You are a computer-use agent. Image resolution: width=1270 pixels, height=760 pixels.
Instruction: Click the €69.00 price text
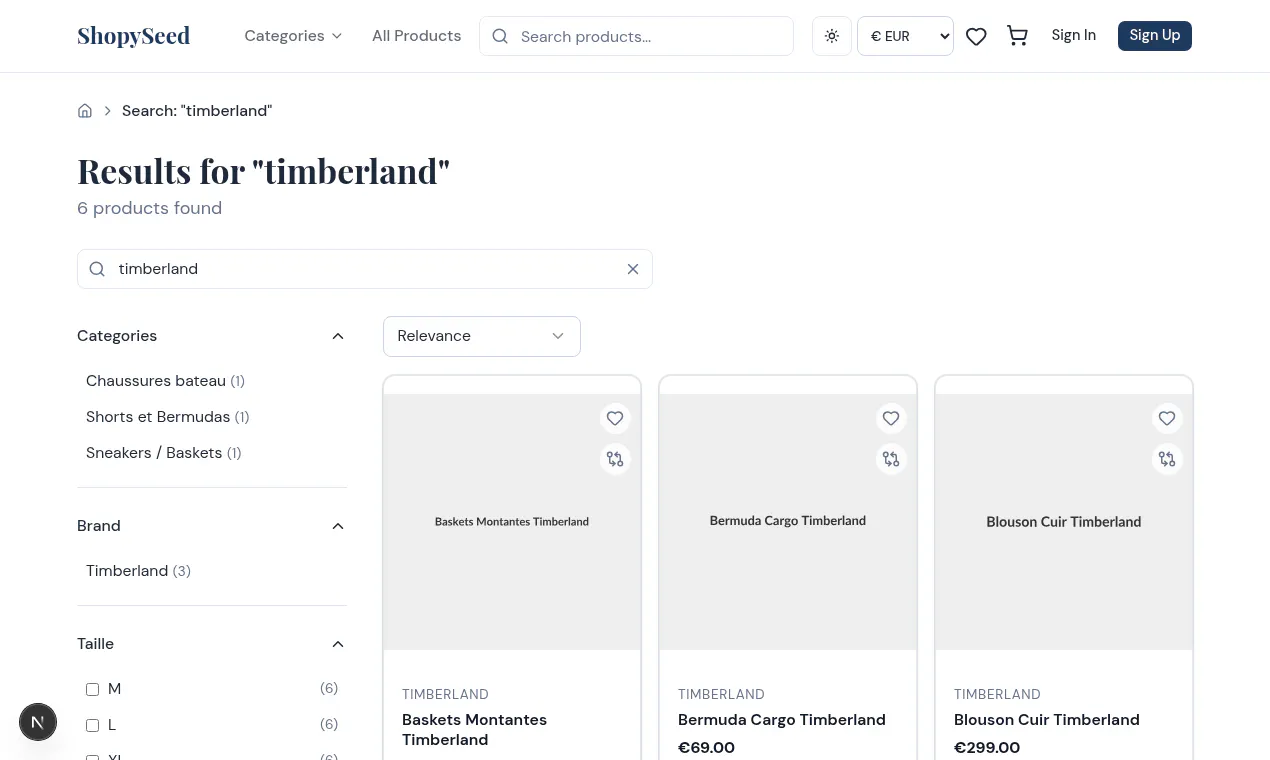coord(706,748)
